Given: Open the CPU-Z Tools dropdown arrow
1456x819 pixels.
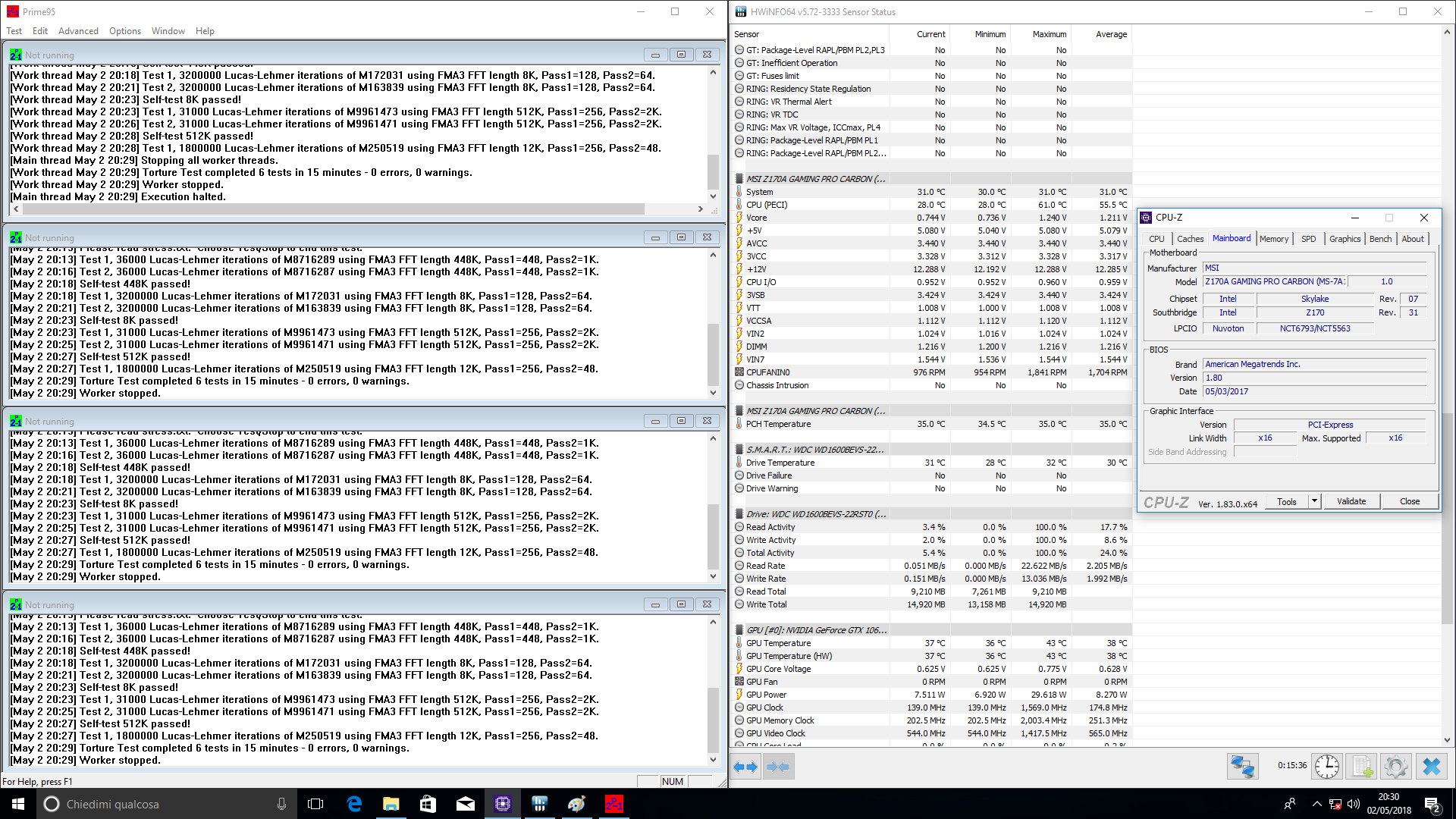Looking at the screenshot, I should tap(1315, 501).
